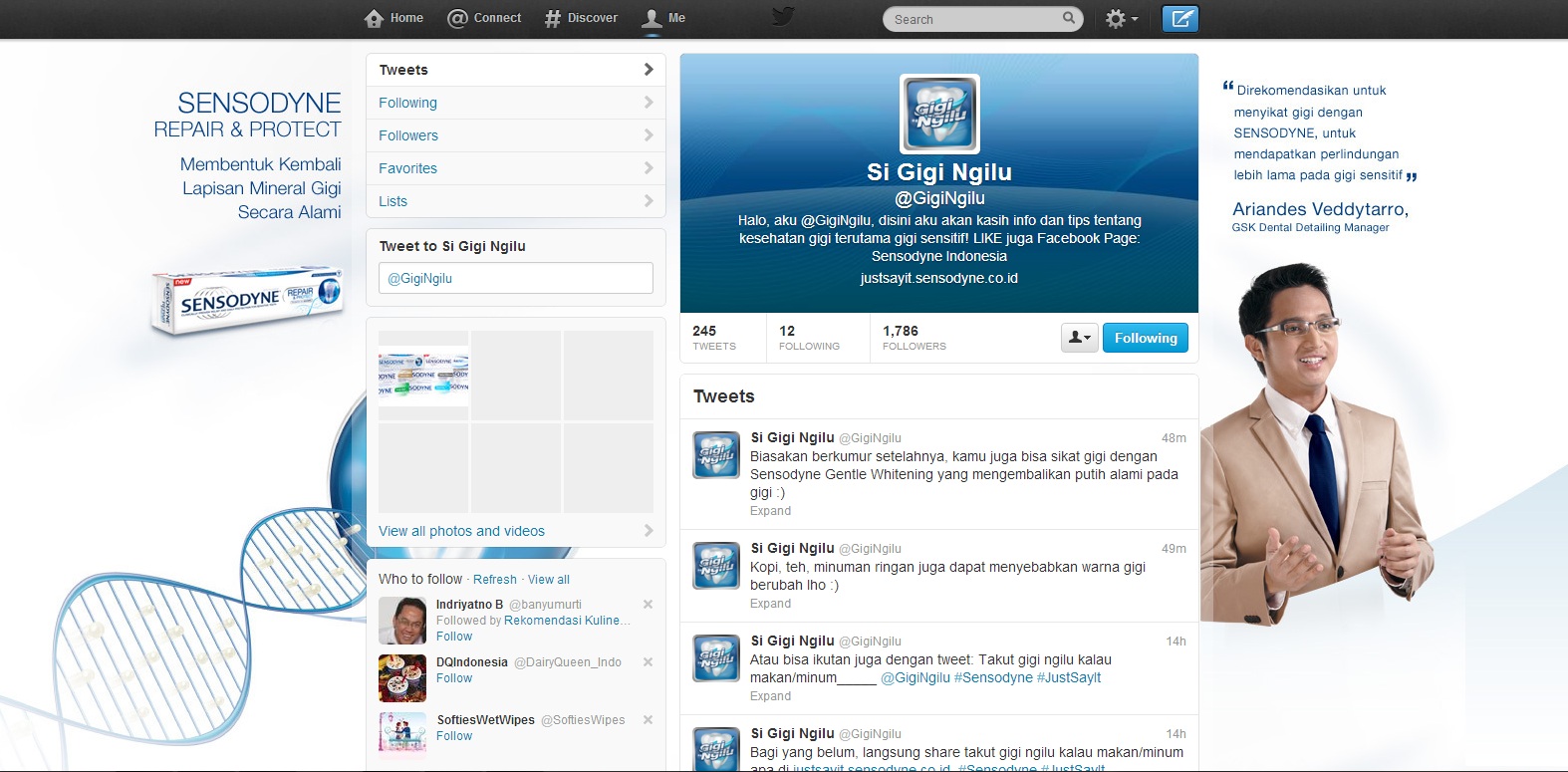Open the compose new tweet button
The width and height of the screenshot is (1568, 772).
point(1180,18)
